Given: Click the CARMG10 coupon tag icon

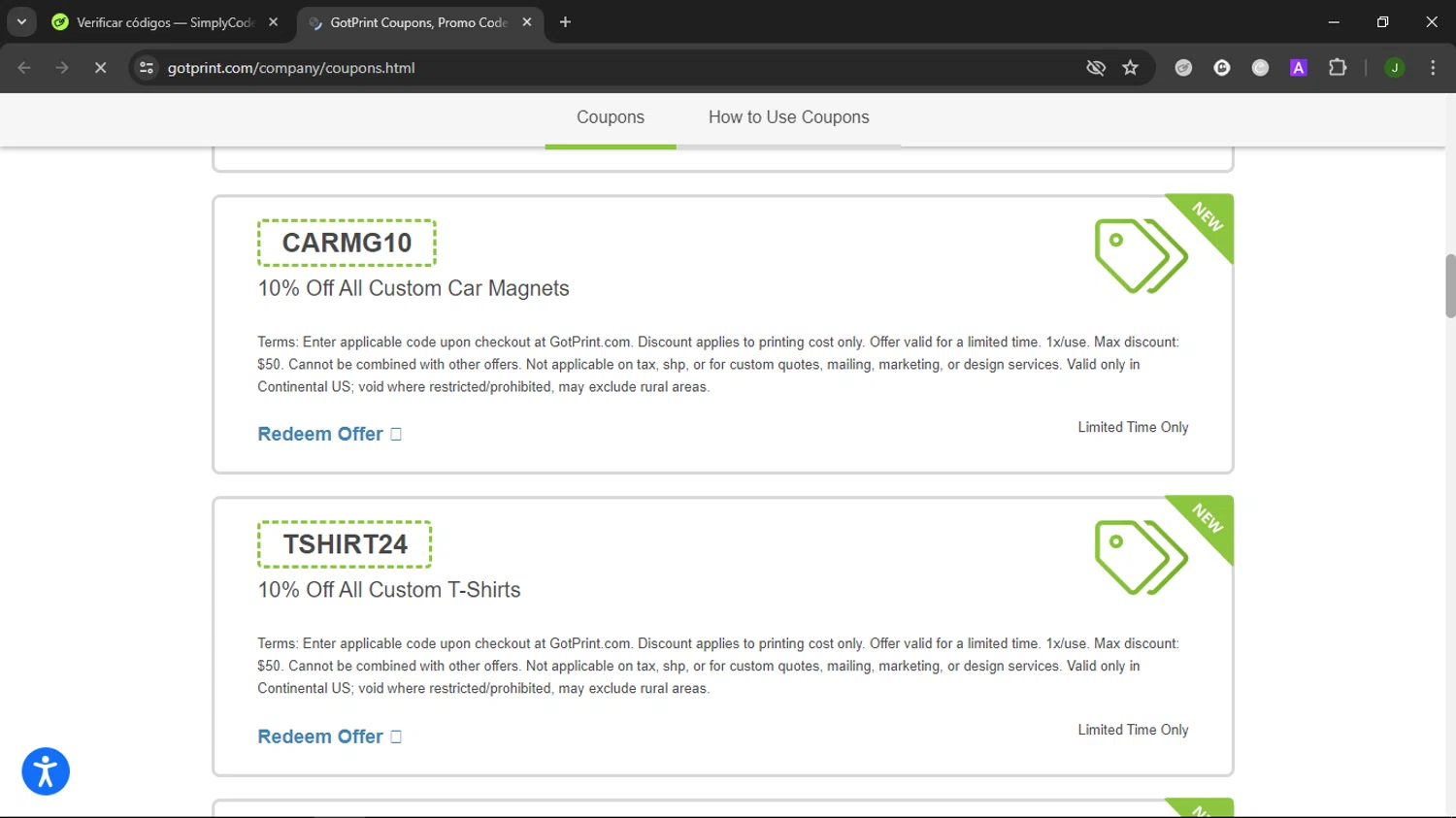Looking at the screenshot, I should coord(1141,256).
